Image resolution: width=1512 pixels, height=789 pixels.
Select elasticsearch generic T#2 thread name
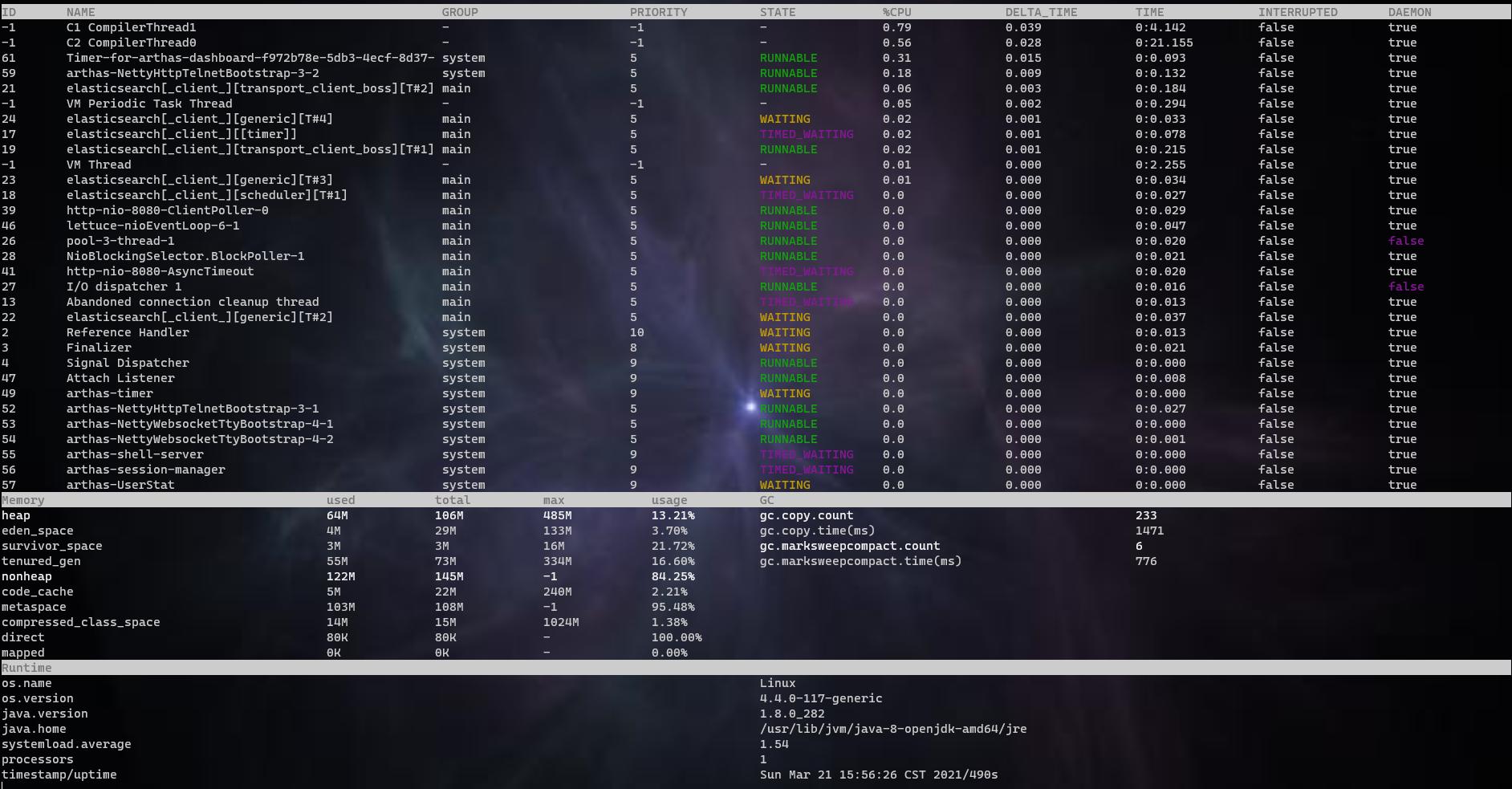pyautogui.click(x=200, y=317)
